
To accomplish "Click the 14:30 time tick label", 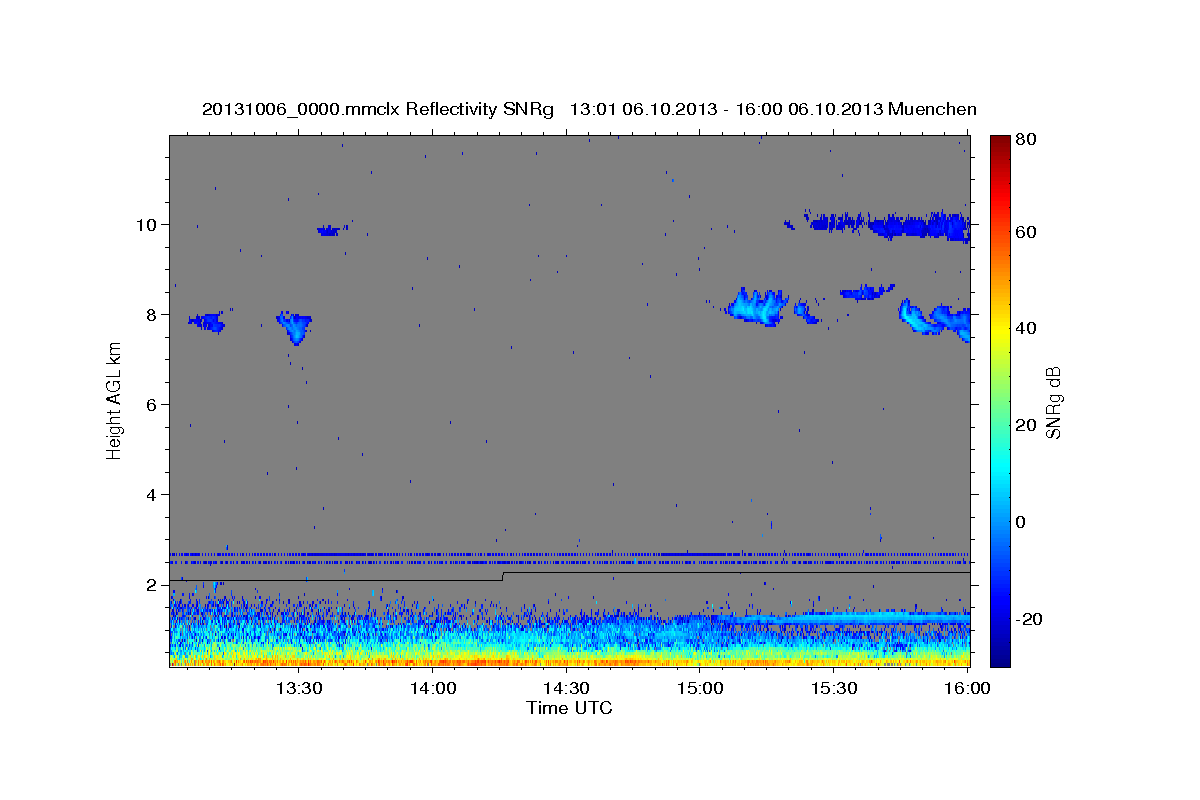I will [x=566, y=688].
